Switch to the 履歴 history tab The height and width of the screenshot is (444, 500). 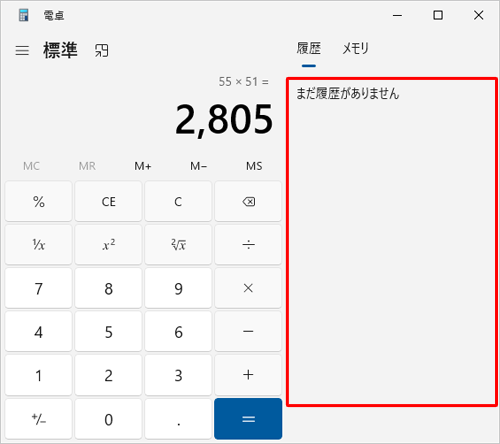point(309,49)
